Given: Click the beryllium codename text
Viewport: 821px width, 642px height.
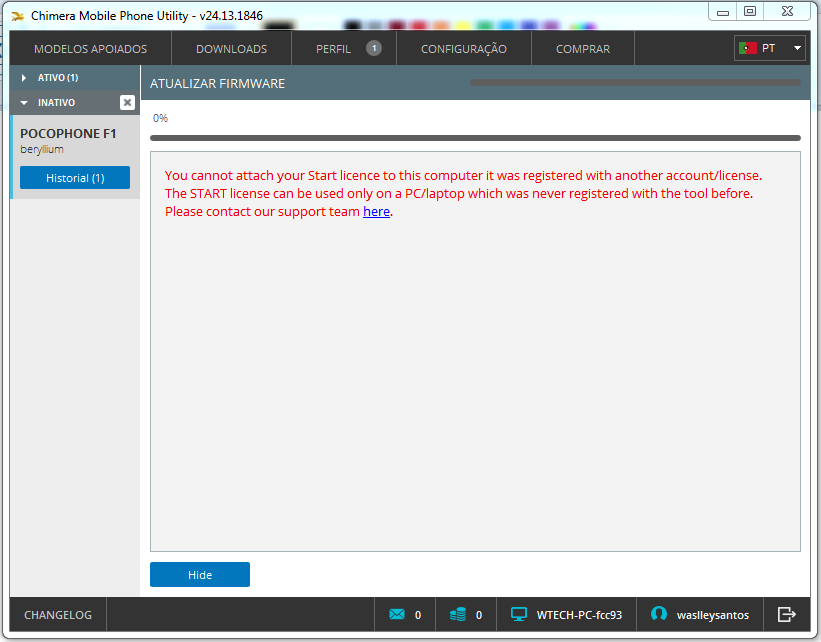Looking at the screenshot, I should tap(42, 150).
